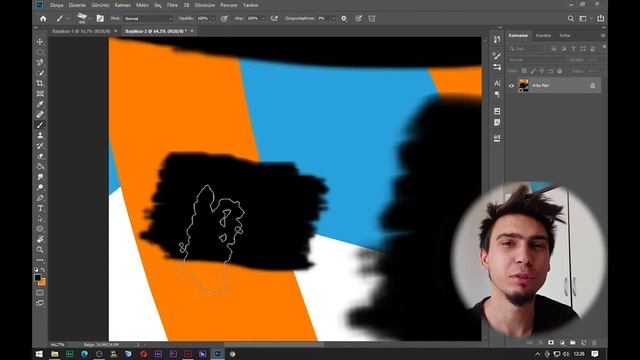Toggle Quick Mask mode button
Viewport: 640px width, 360px height.
pos(40,293)
